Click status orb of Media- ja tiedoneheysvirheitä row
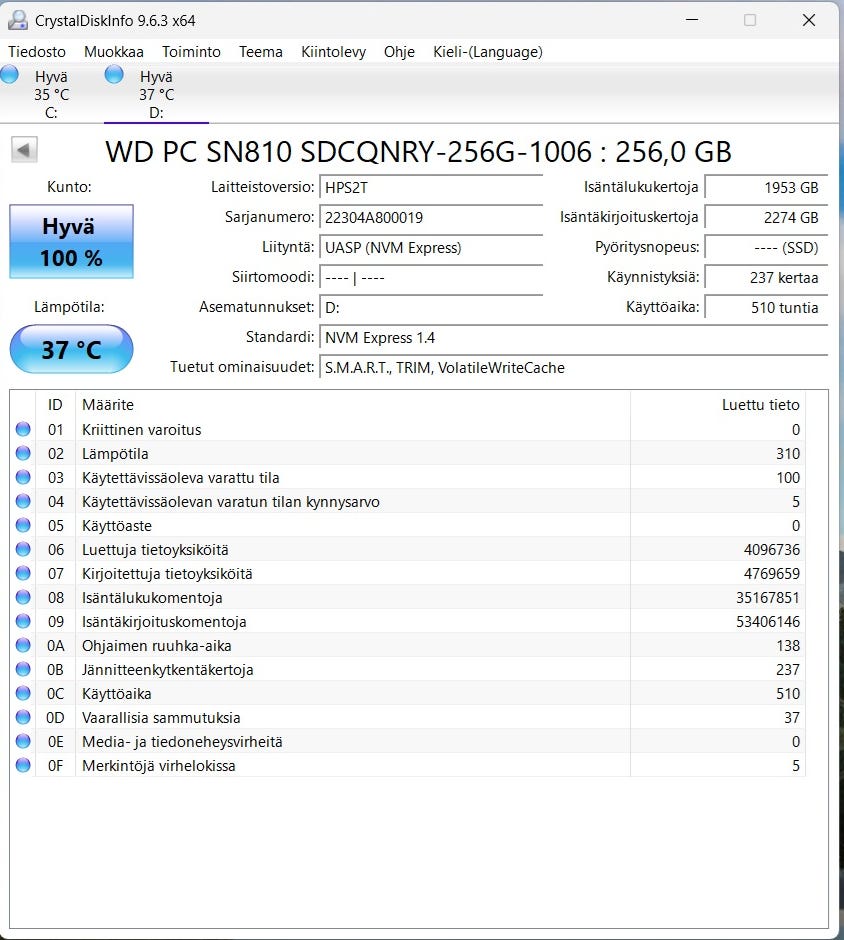Viewport: 844px width, 940px height. (x=23, y=741)
